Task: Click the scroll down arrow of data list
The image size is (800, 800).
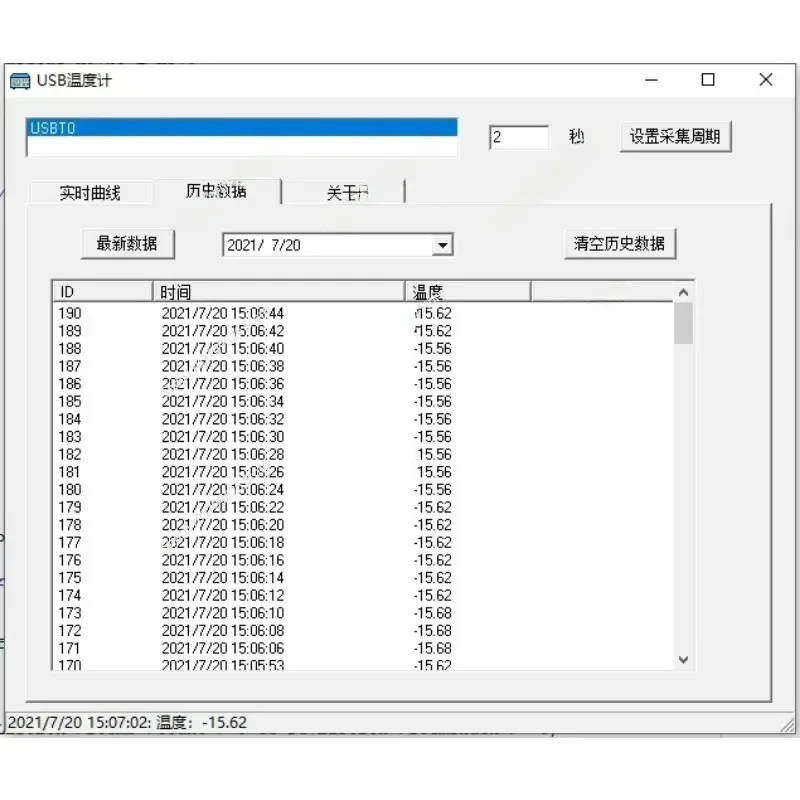Action: coord(683,660)
